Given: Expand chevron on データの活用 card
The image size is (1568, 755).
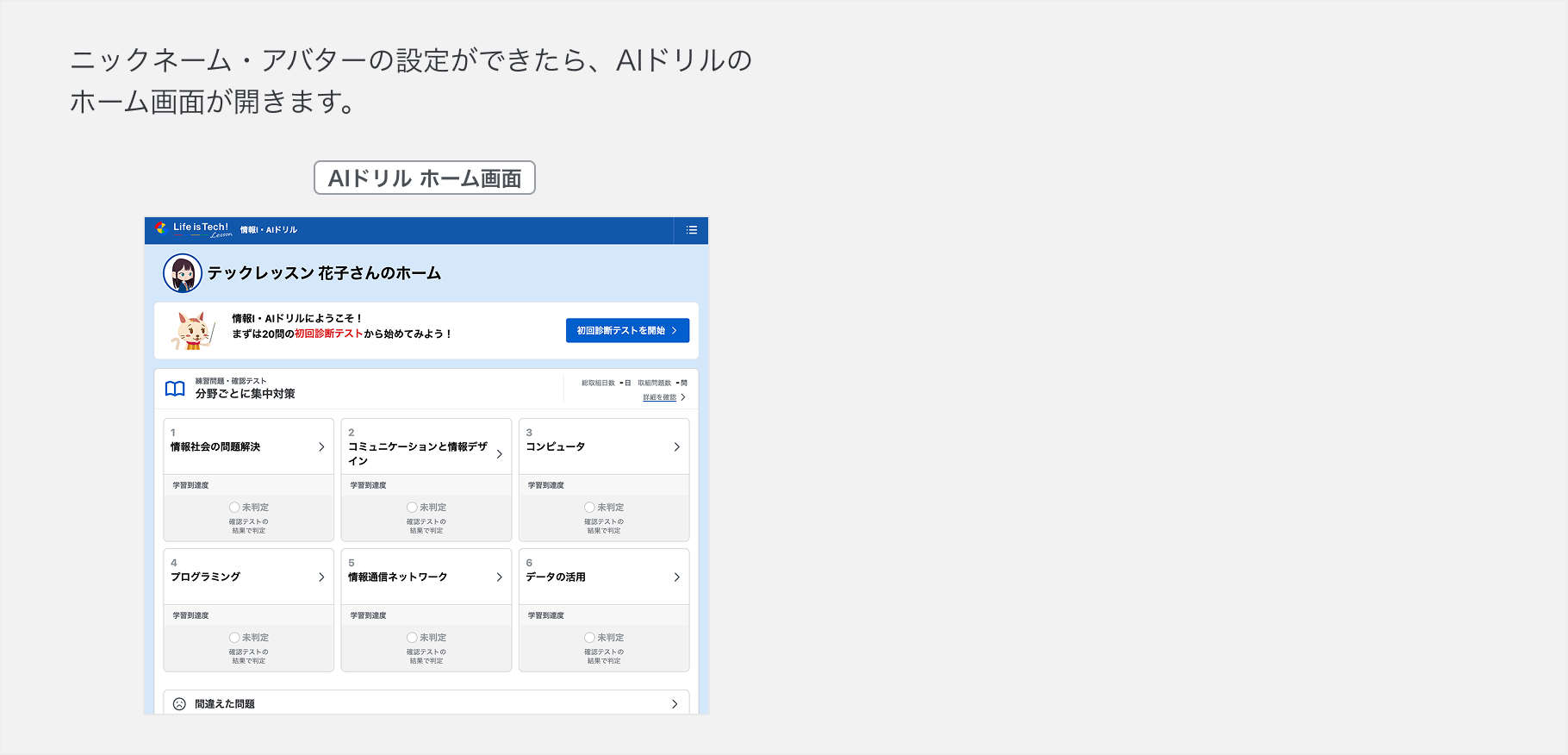Looking at the screenshot, I should click(677, 577).
